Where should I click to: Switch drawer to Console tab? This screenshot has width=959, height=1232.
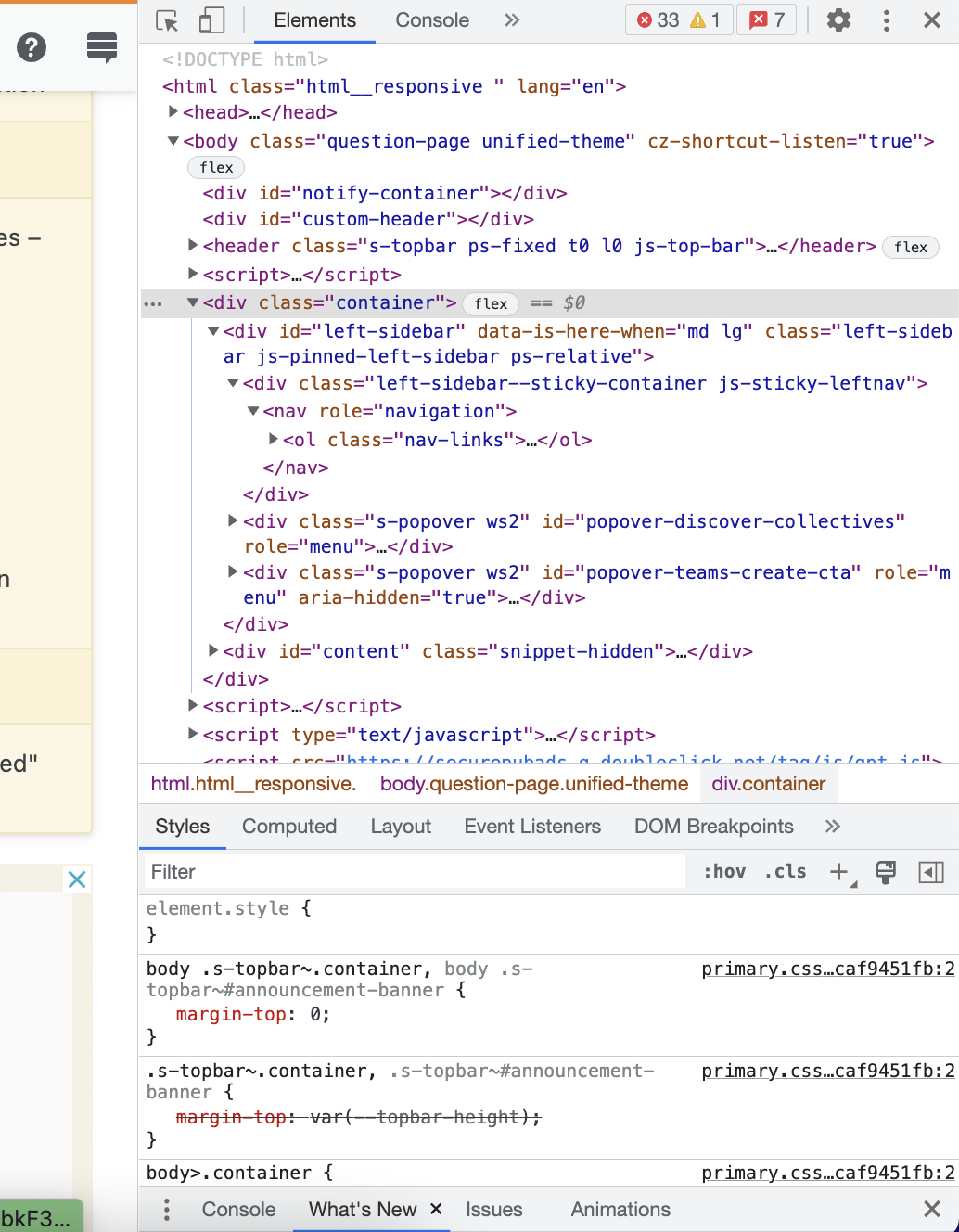[238, 1209]
